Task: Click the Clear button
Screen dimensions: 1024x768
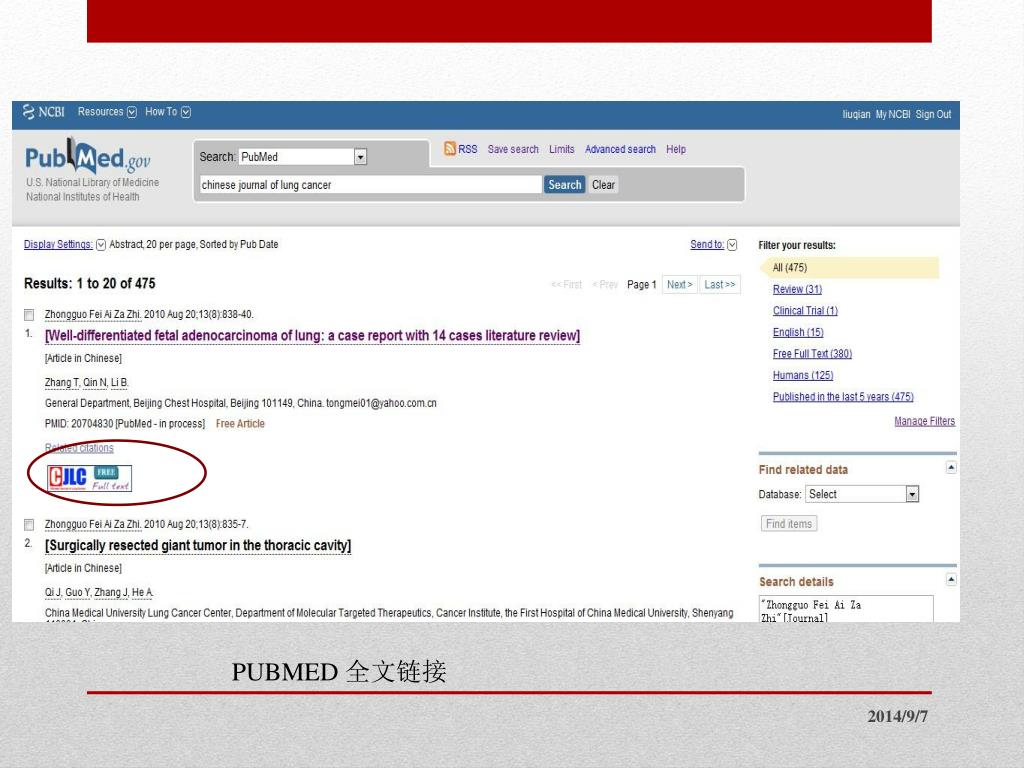Action: click(x=603, y=185)
